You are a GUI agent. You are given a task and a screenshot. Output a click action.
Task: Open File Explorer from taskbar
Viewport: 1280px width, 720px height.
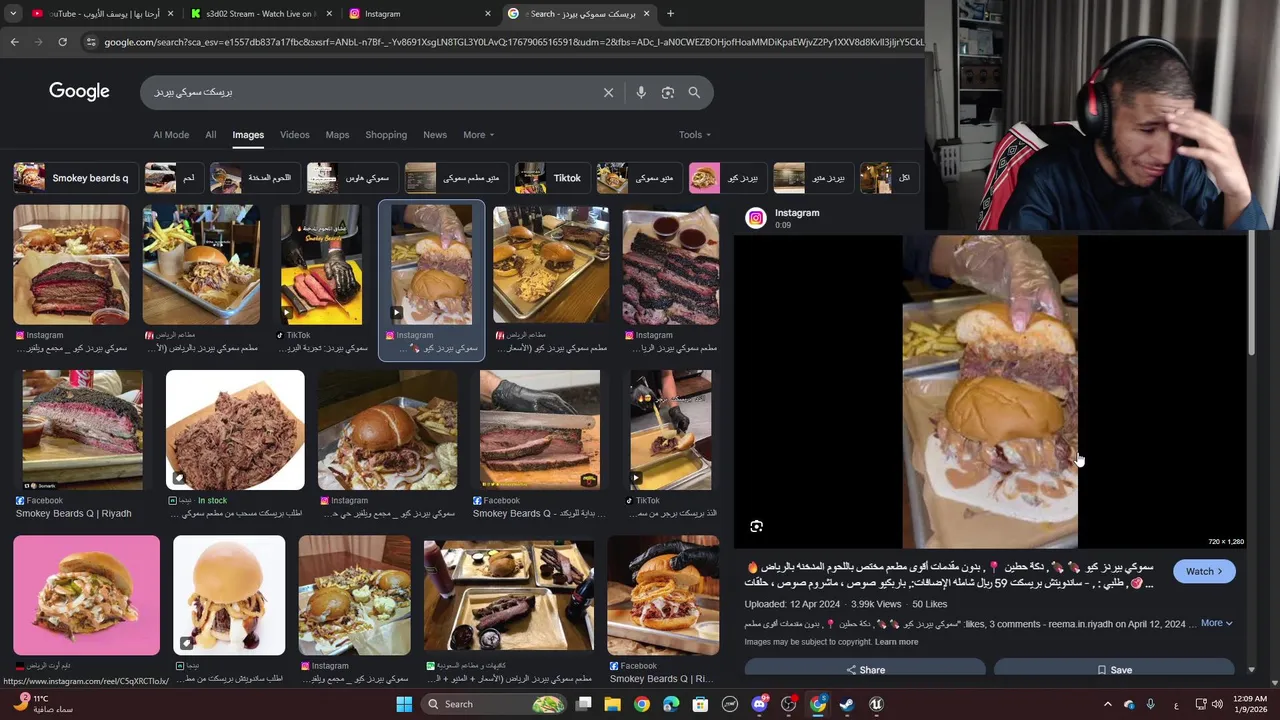point(613,704)
